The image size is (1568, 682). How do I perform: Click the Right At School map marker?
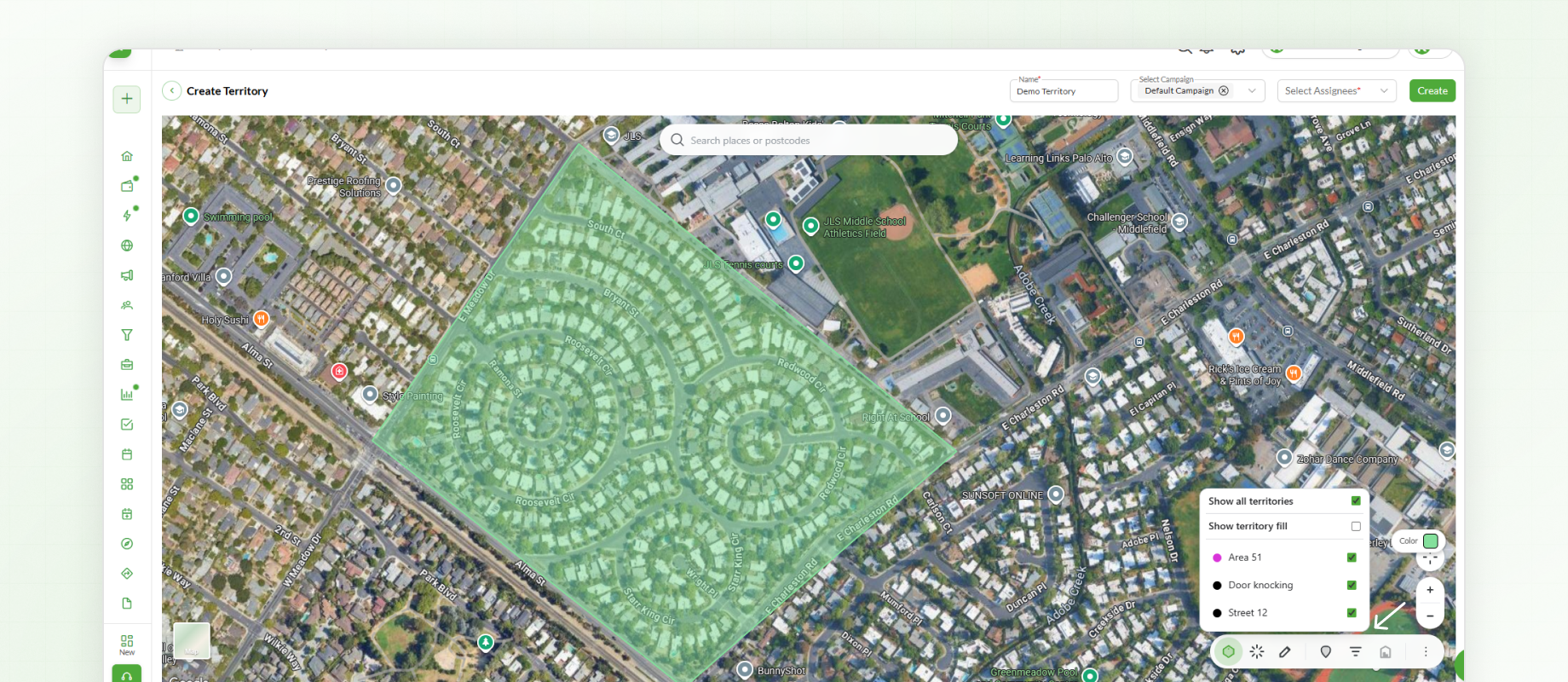[943, 415]
